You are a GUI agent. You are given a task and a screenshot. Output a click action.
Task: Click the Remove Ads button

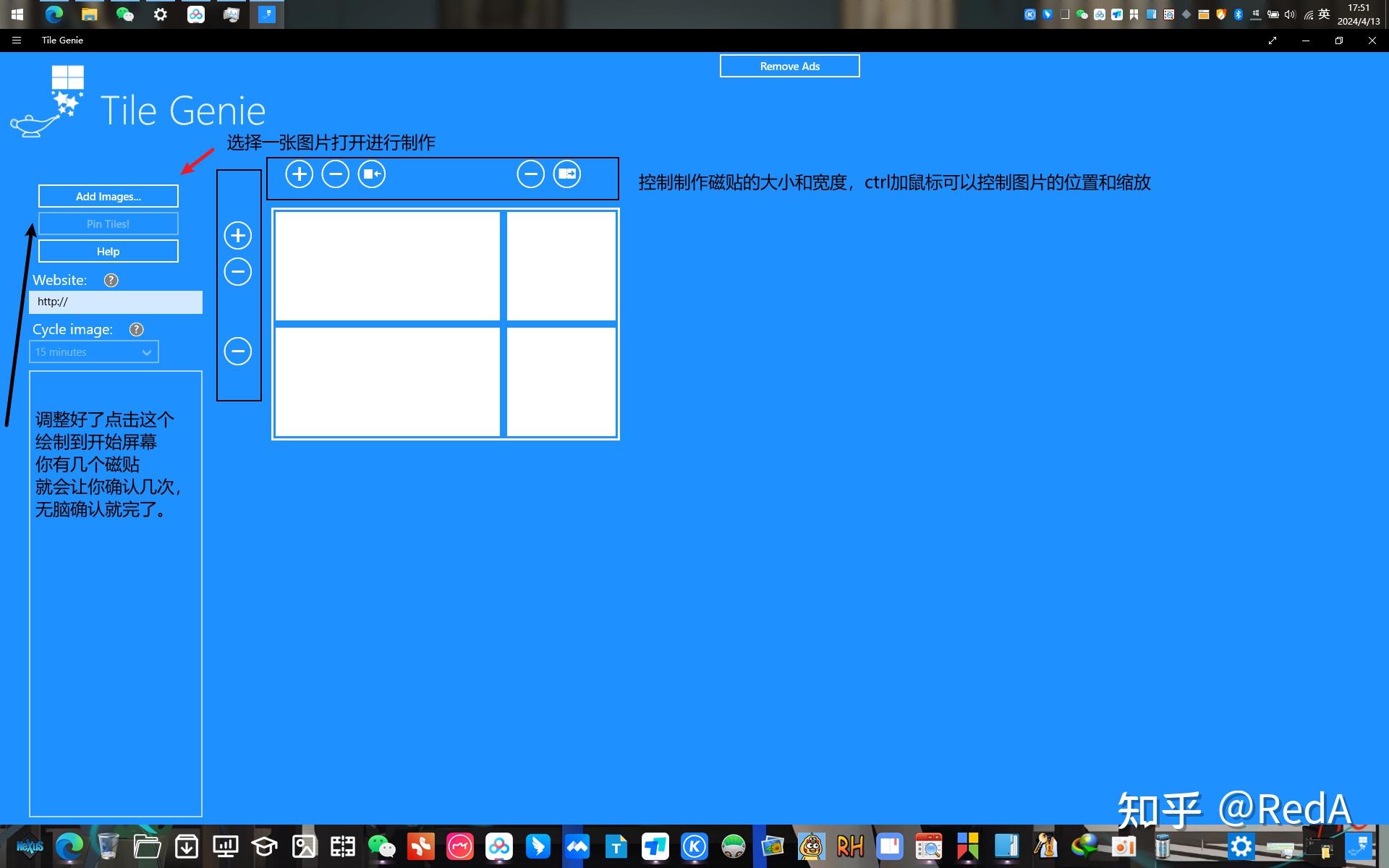pos(789,67)
